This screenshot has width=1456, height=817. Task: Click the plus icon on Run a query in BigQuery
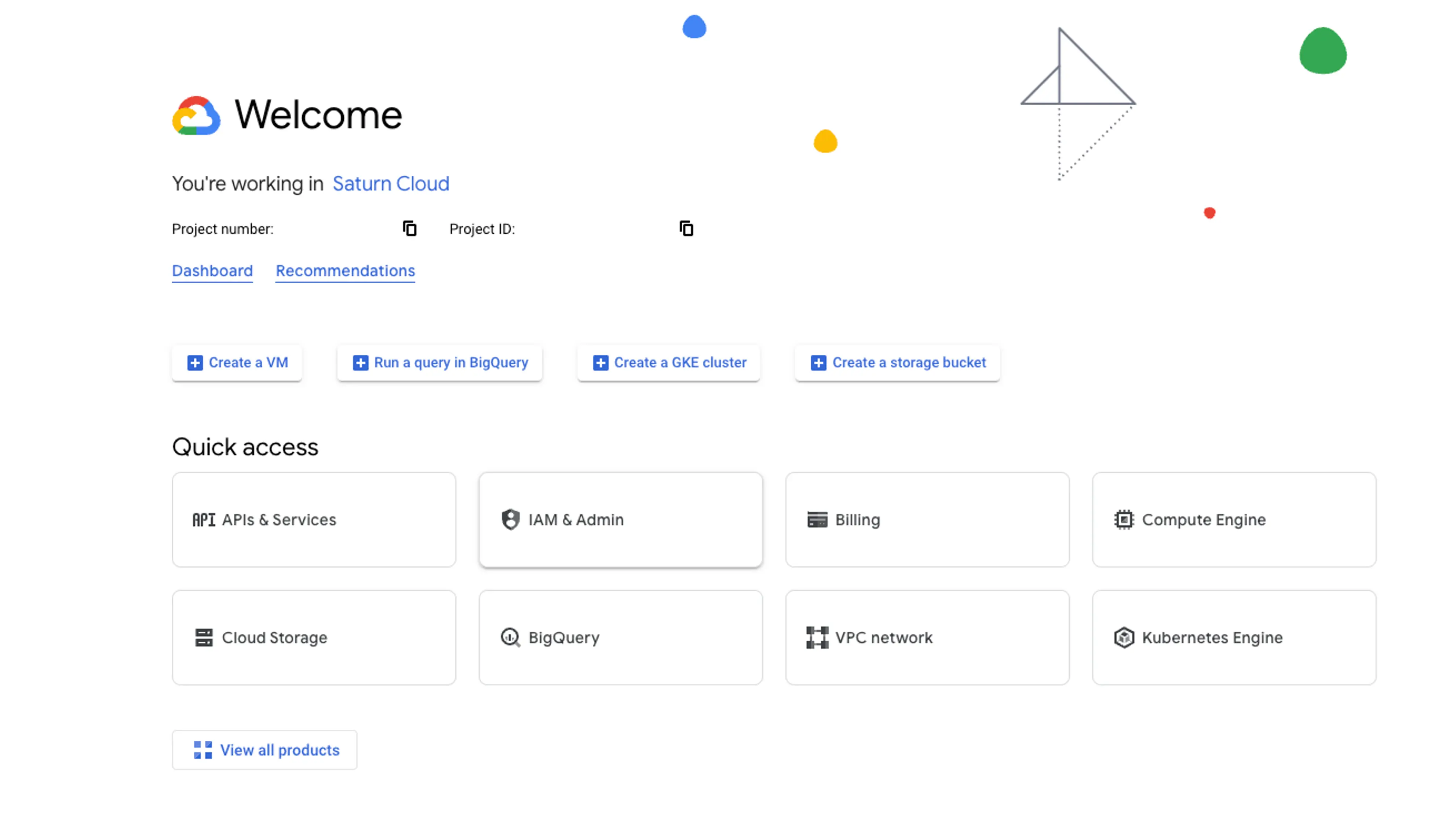tap(361, 363)
